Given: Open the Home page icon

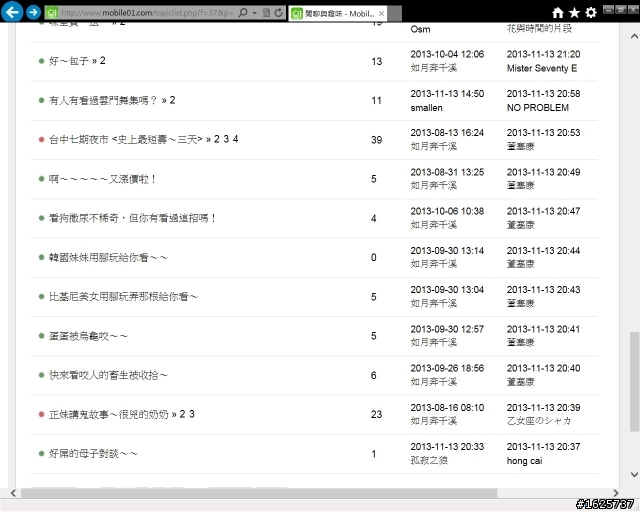Looking at the screenshot, I should coord(558,13).
